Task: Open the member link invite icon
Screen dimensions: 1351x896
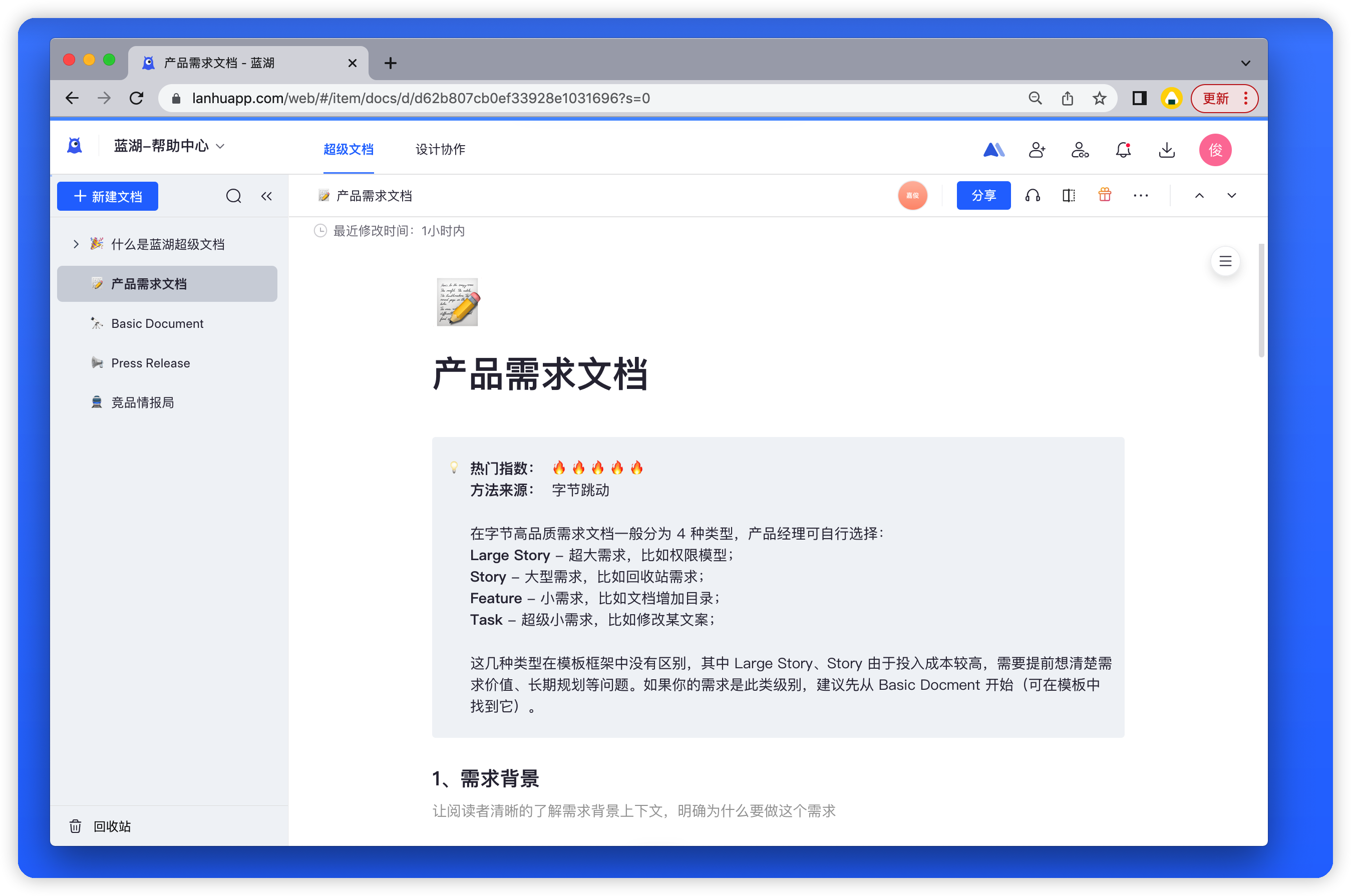Action: [1080, 150]
